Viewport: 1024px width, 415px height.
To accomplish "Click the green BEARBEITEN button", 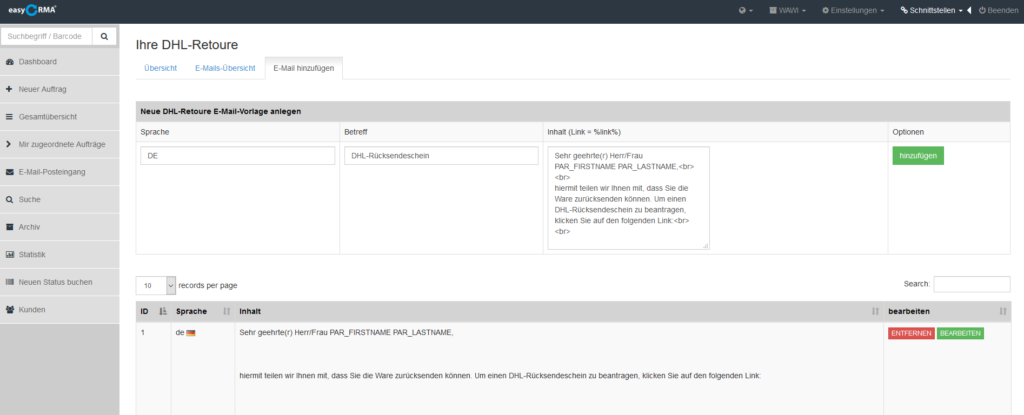I will [960, 333].
